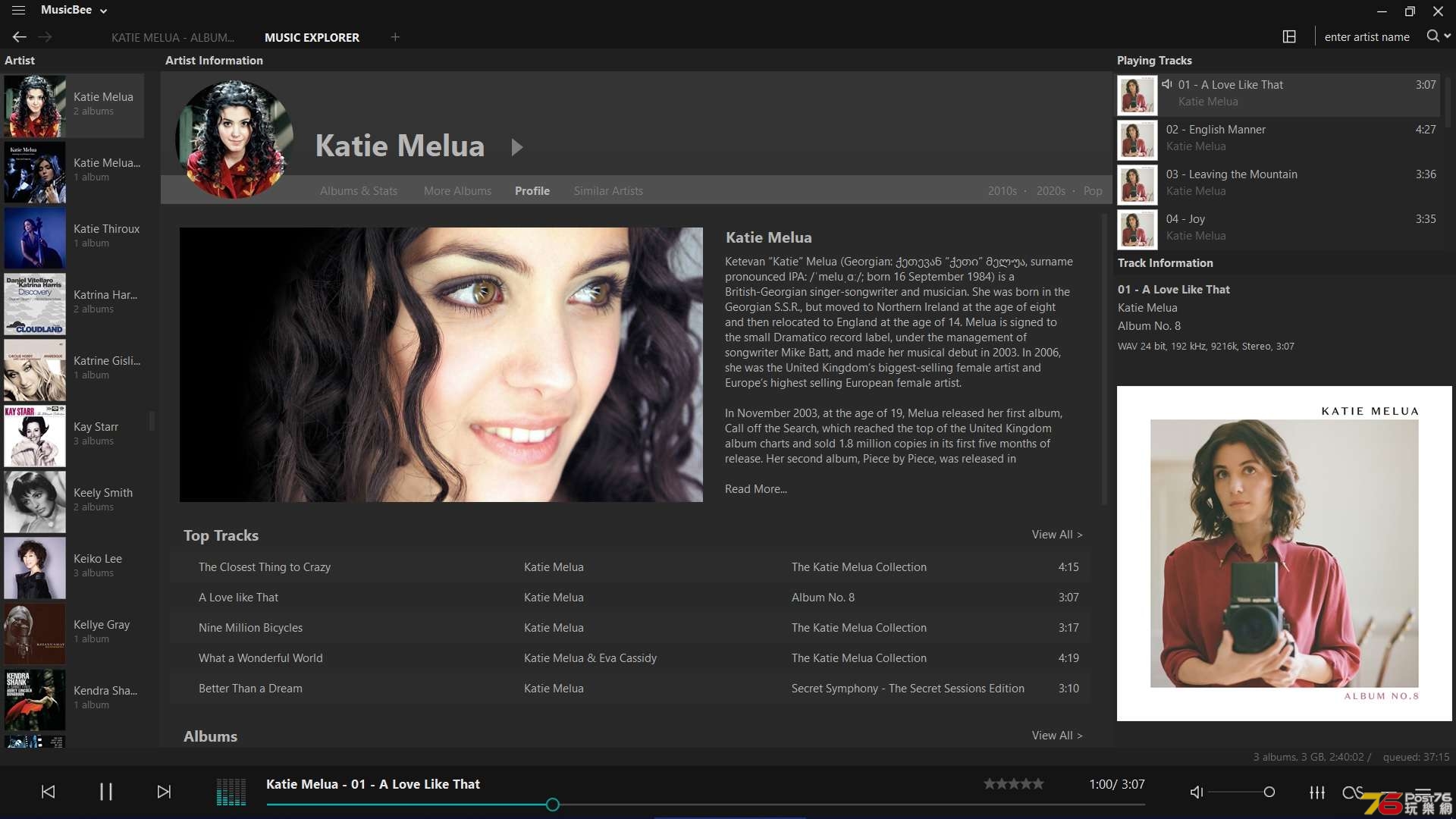Select Keiko Lee in artist list

coord(74,567)
